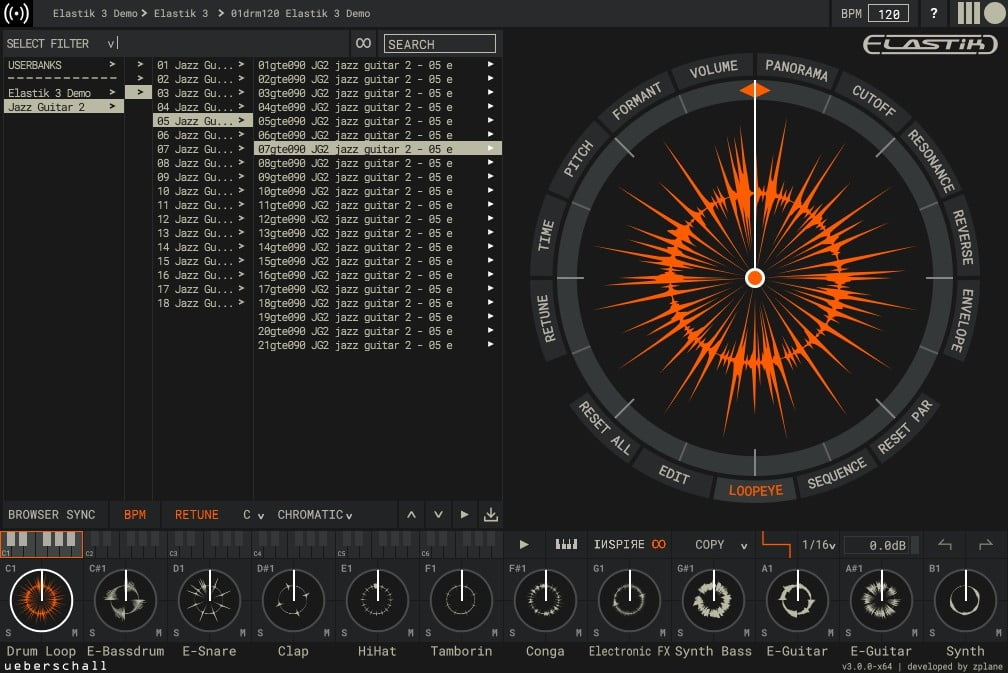Mute the E-Snare pad
Screen dimensions: 1008x673
(x=243, y=633)
